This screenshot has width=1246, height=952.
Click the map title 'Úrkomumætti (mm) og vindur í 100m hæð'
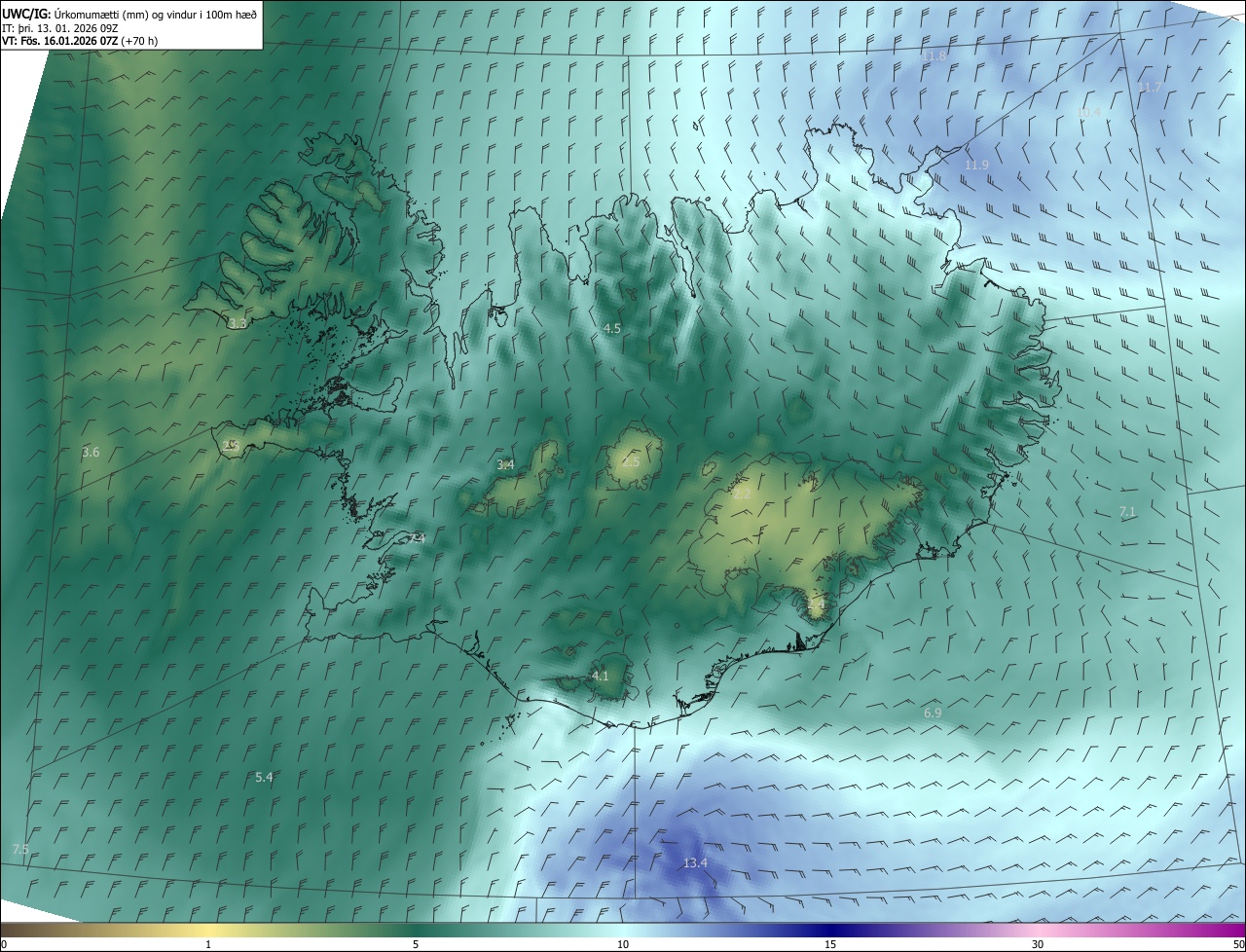click(156, 13)
